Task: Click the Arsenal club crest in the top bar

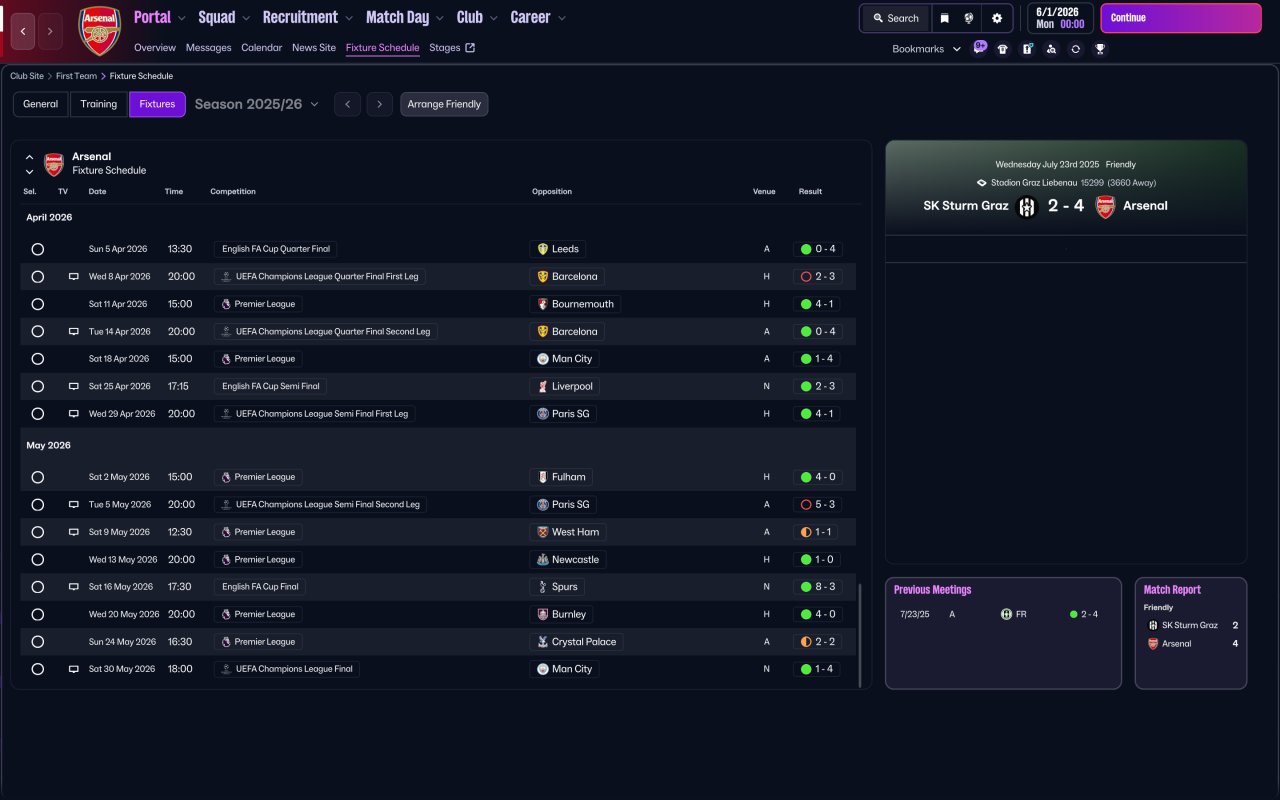Action: [100, 31]
